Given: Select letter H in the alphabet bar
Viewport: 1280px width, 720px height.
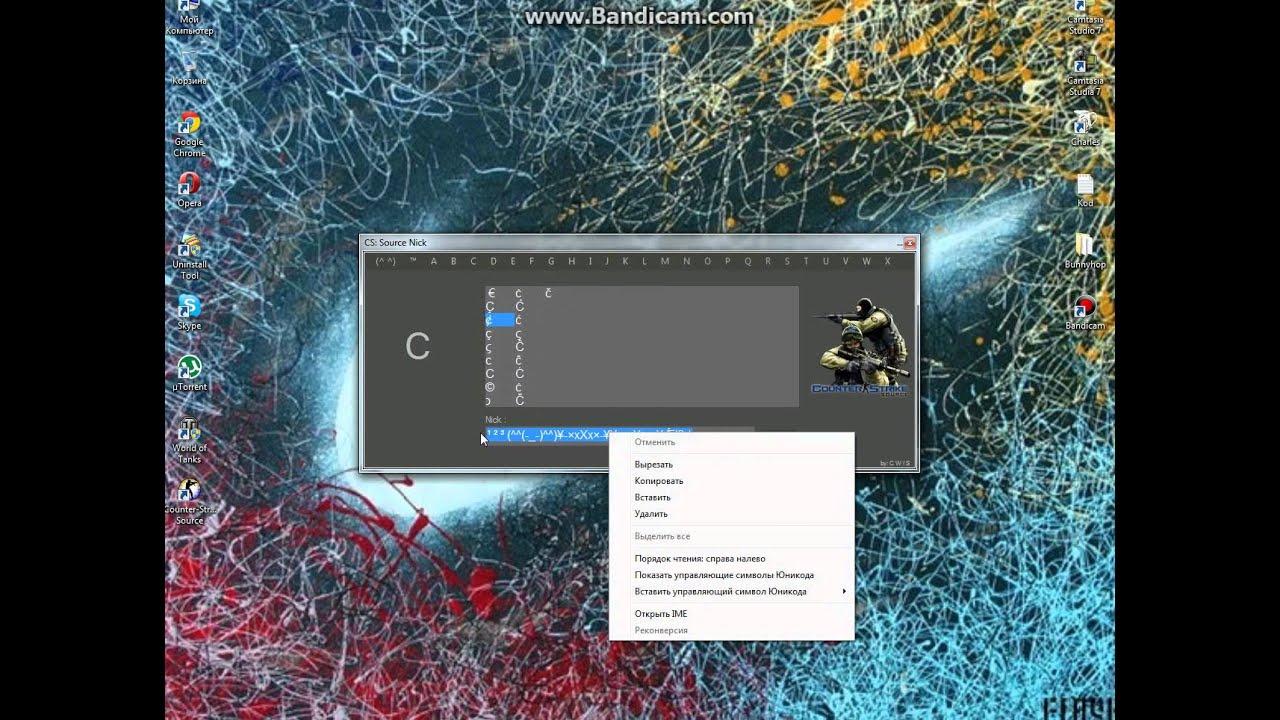Looking at the screenshot, I should click(x=572, y=262).
